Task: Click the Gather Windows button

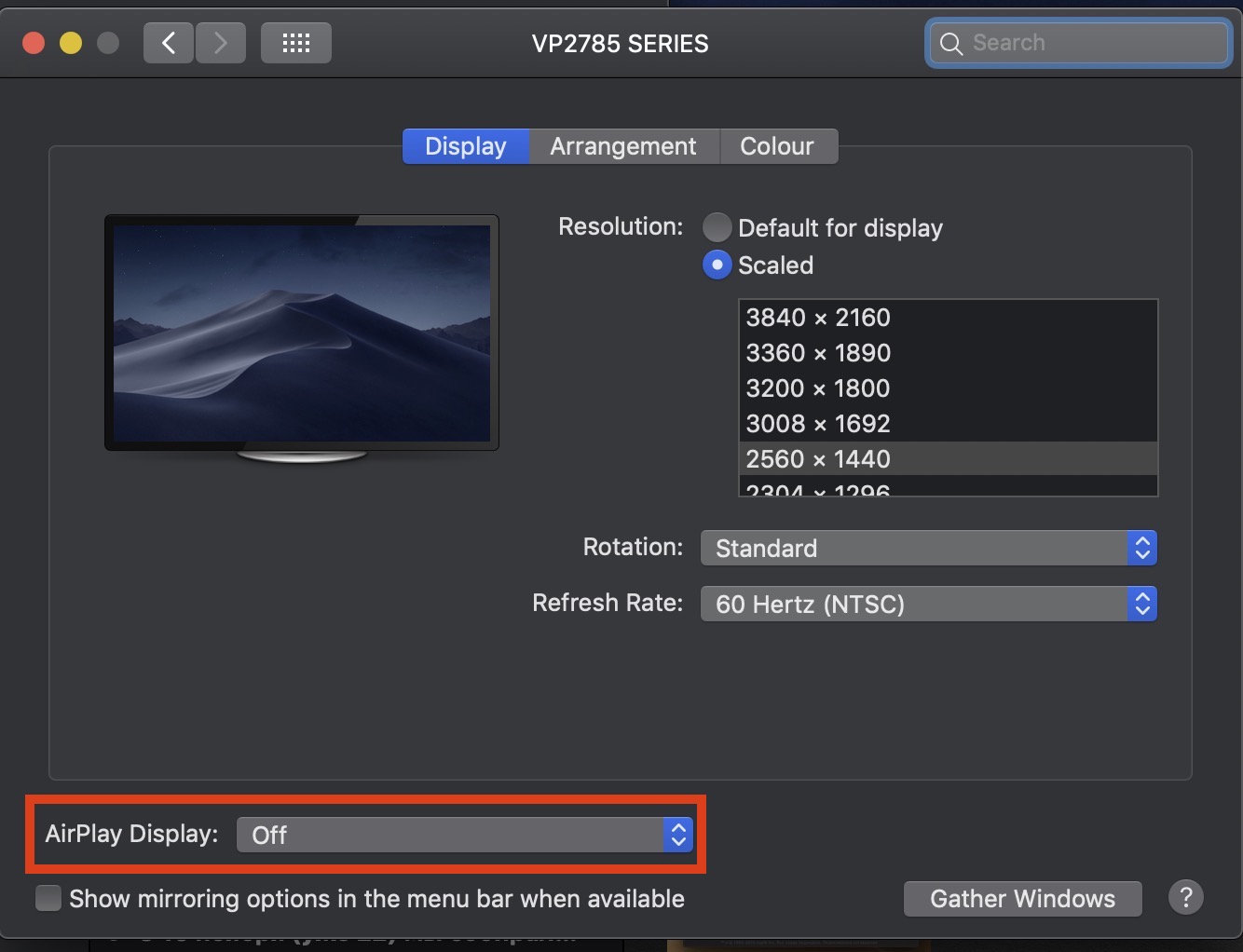Action: click(1022, 899)
